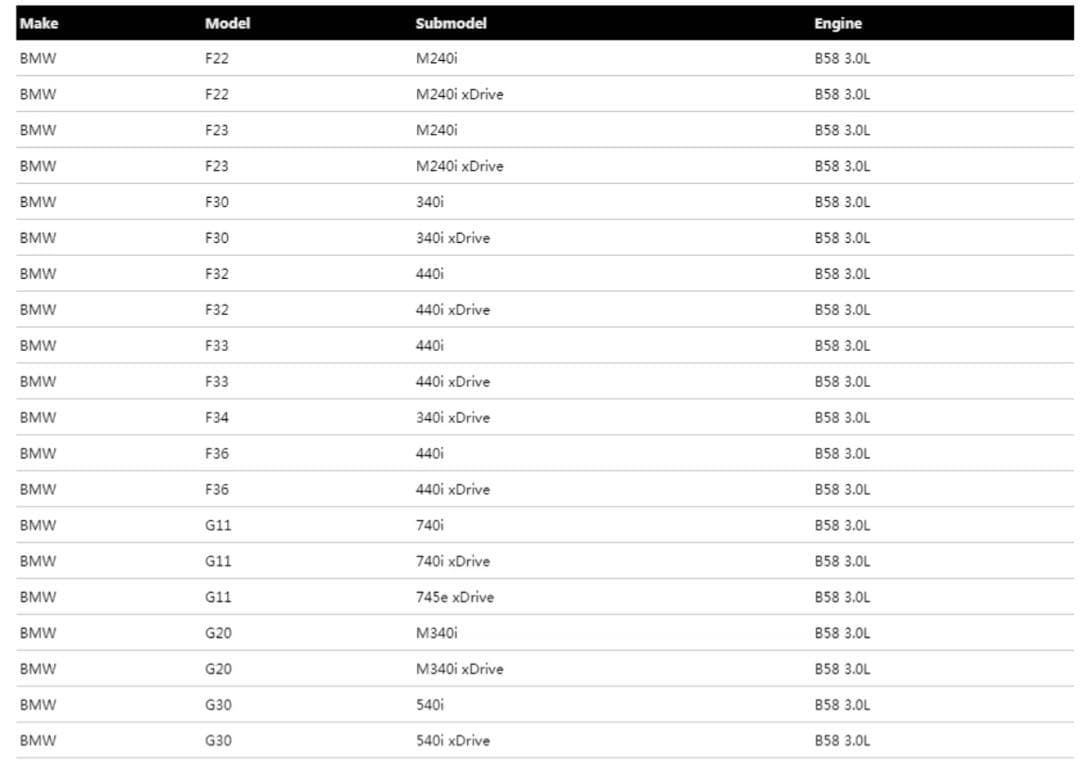The image size is (1080, 774).
Task: Click the Submodel column header
Action: coord(451,23)
